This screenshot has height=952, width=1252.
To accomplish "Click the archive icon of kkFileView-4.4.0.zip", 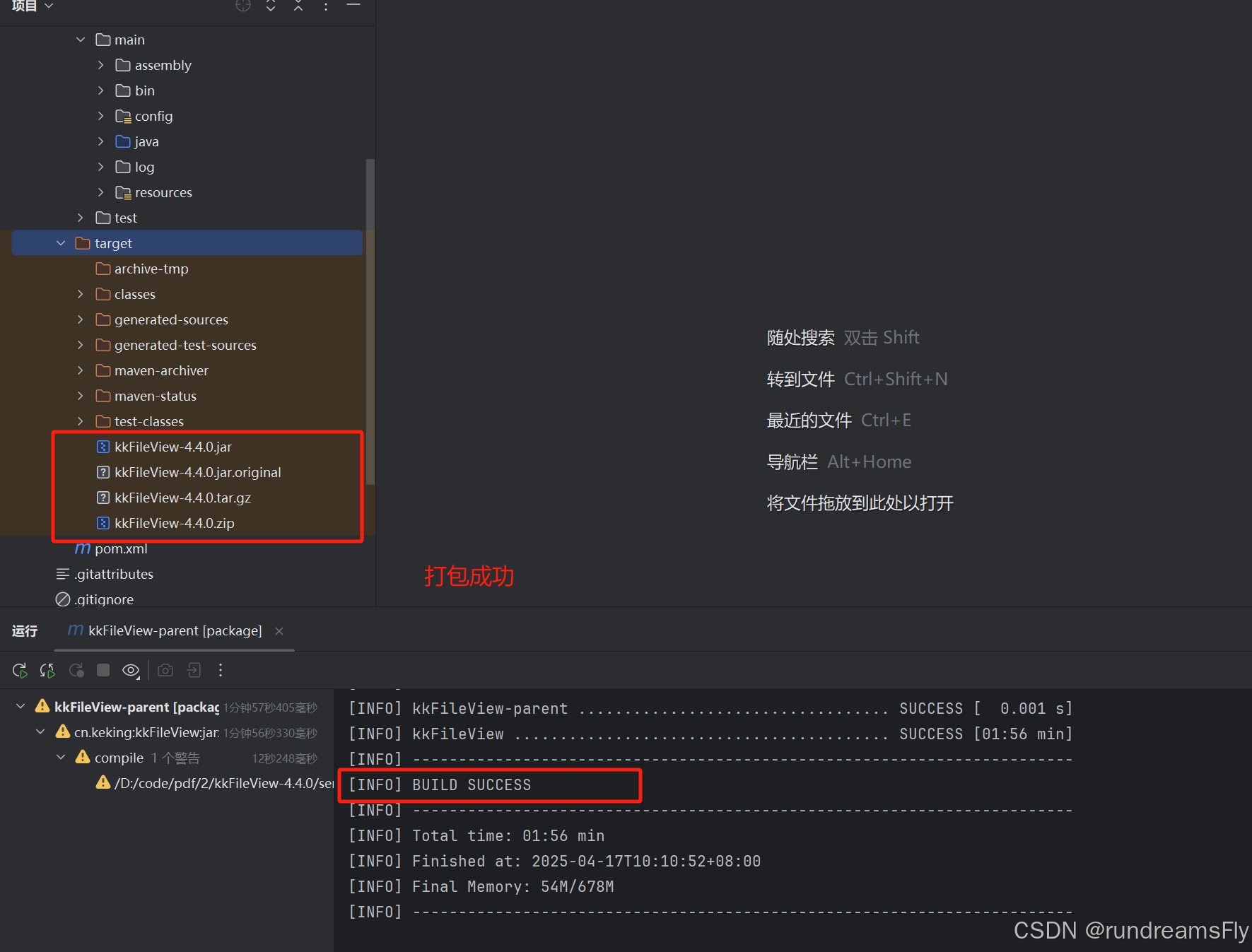I will (x=103, y=523).
